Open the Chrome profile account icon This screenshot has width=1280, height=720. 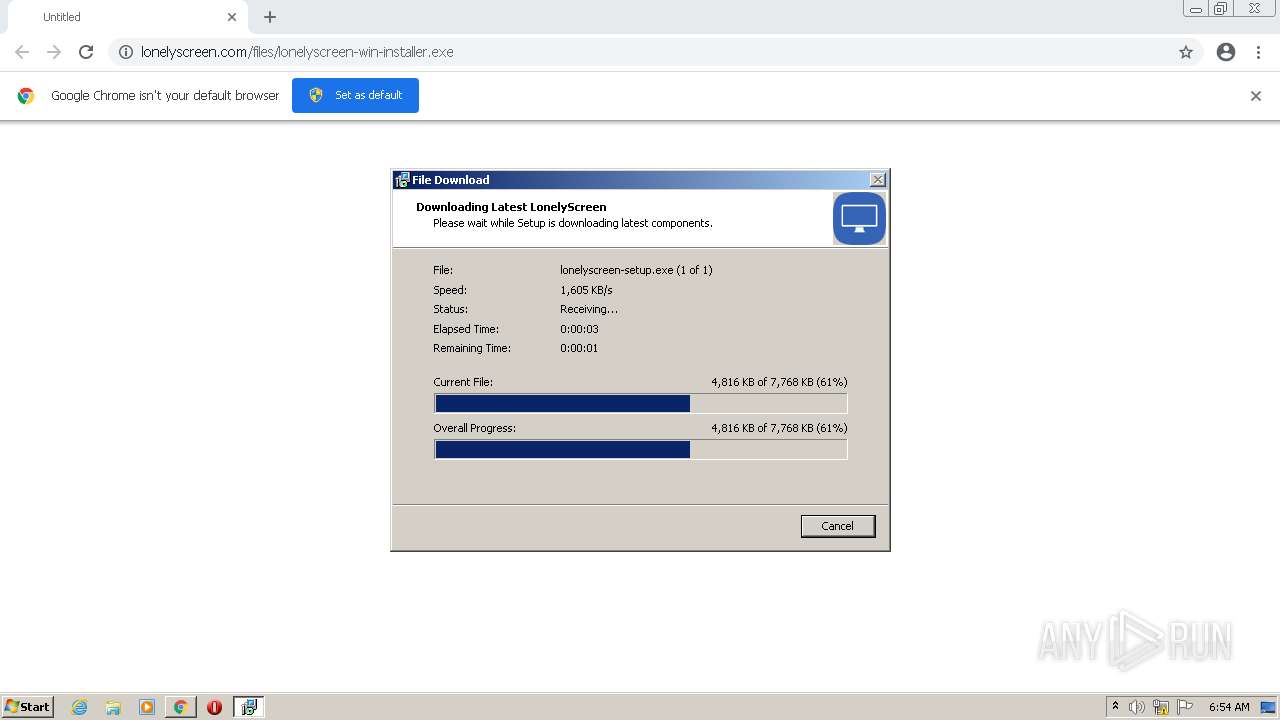[x=1226, y=52]
